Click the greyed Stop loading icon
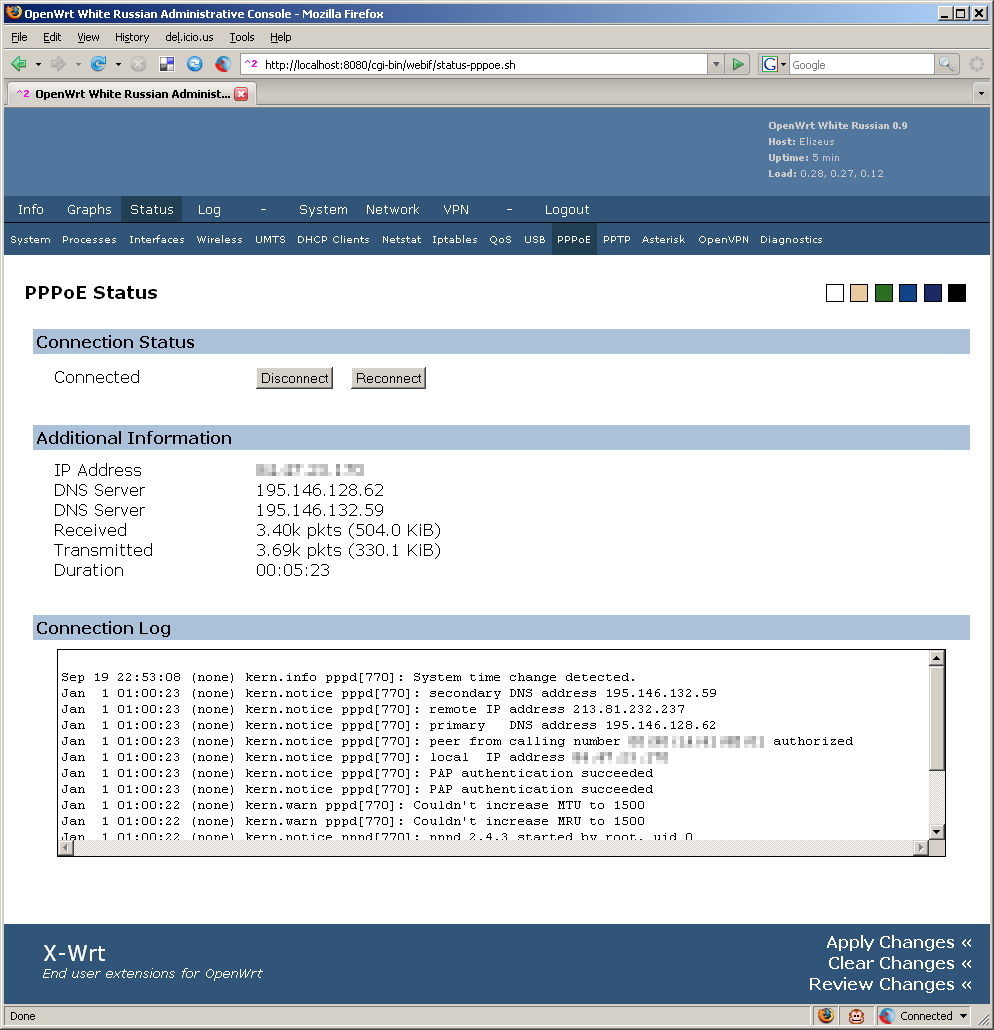The height and width of the screenshot is (1030, 994). tap(138, 64)
